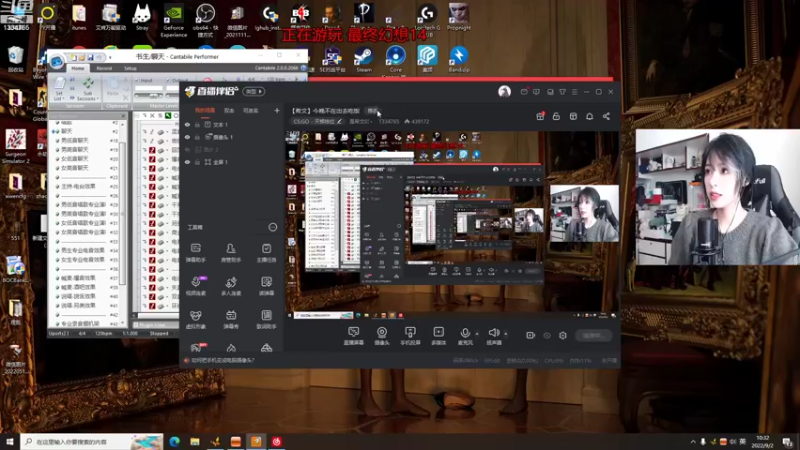Share the live room via share icon

(x=606, y=116)
